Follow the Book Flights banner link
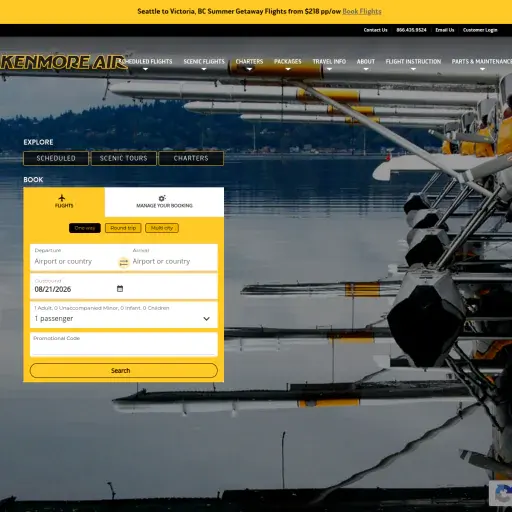 coord(362,11)
